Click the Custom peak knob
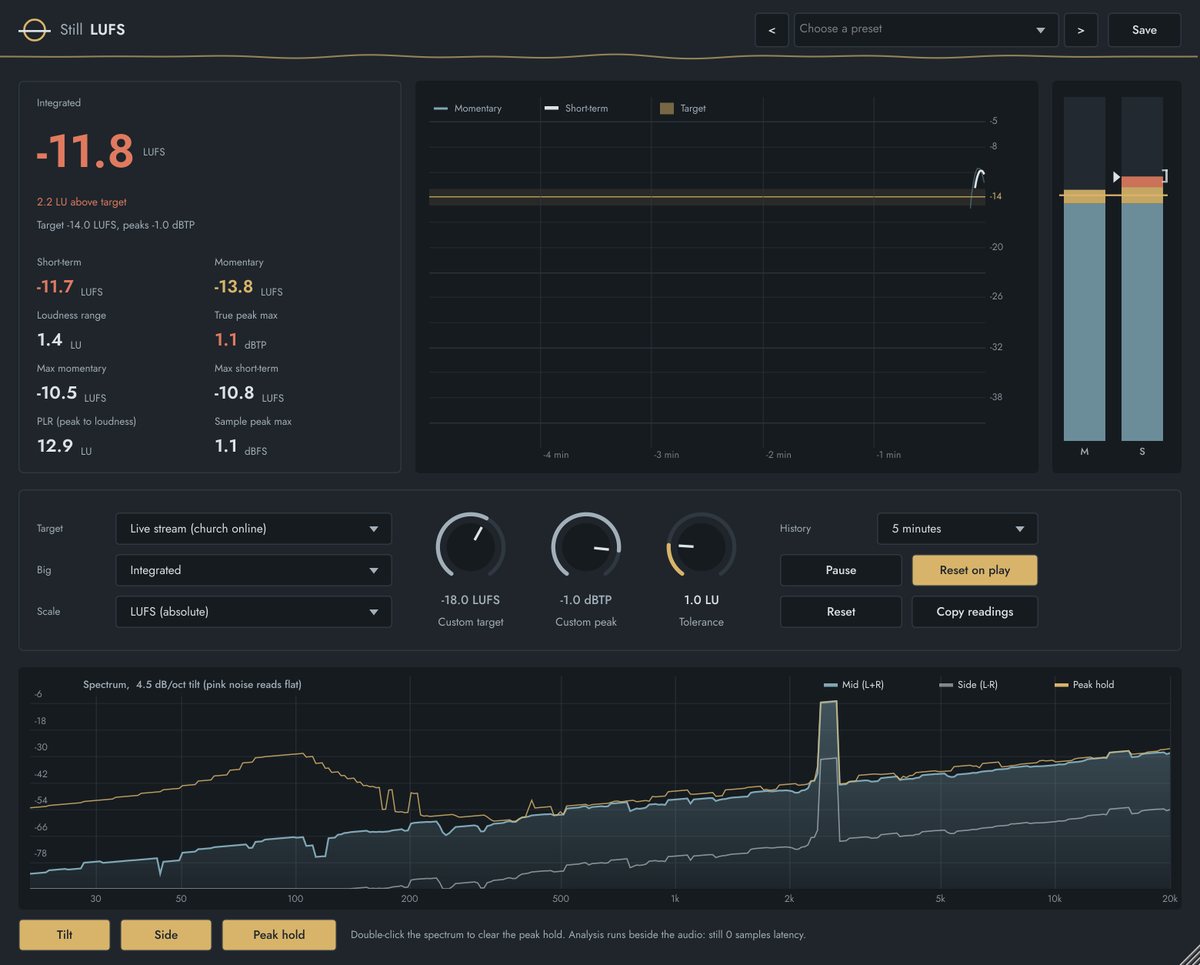This screenshot has height=965, width=1200. click(x=586, y=547)
